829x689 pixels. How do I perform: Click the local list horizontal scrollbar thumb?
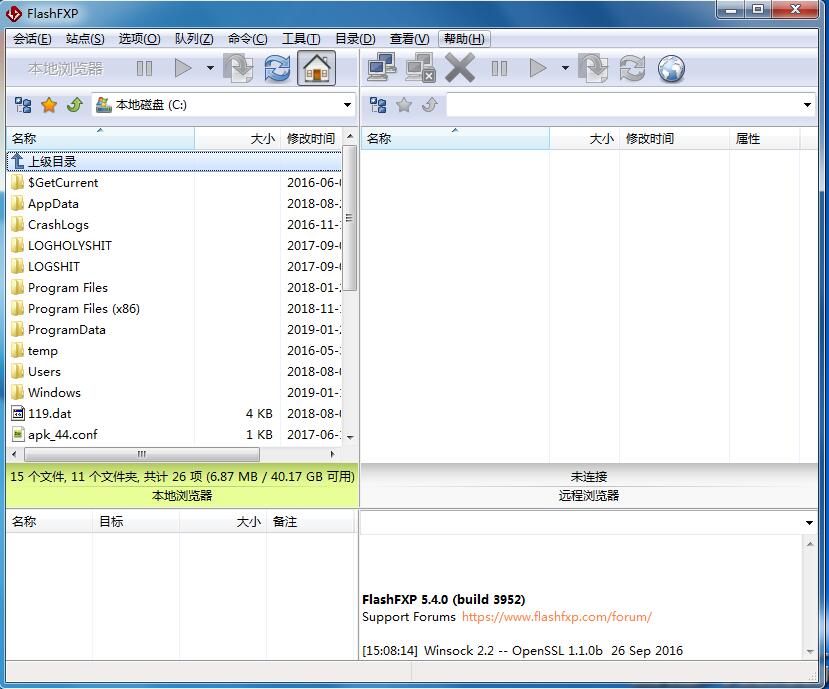(142, 454)
